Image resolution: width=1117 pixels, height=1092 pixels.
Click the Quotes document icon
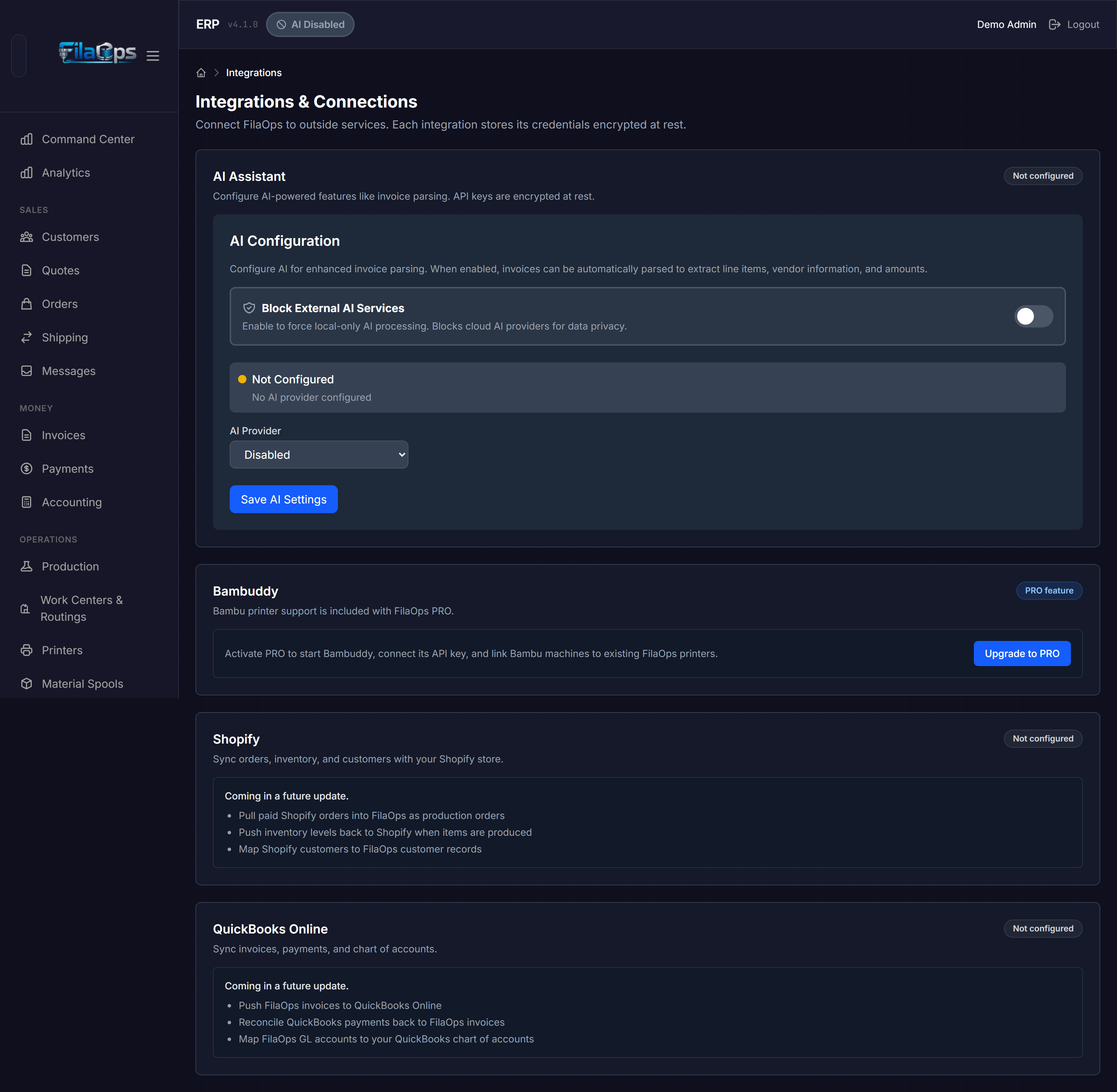click(x=27, y=270)
